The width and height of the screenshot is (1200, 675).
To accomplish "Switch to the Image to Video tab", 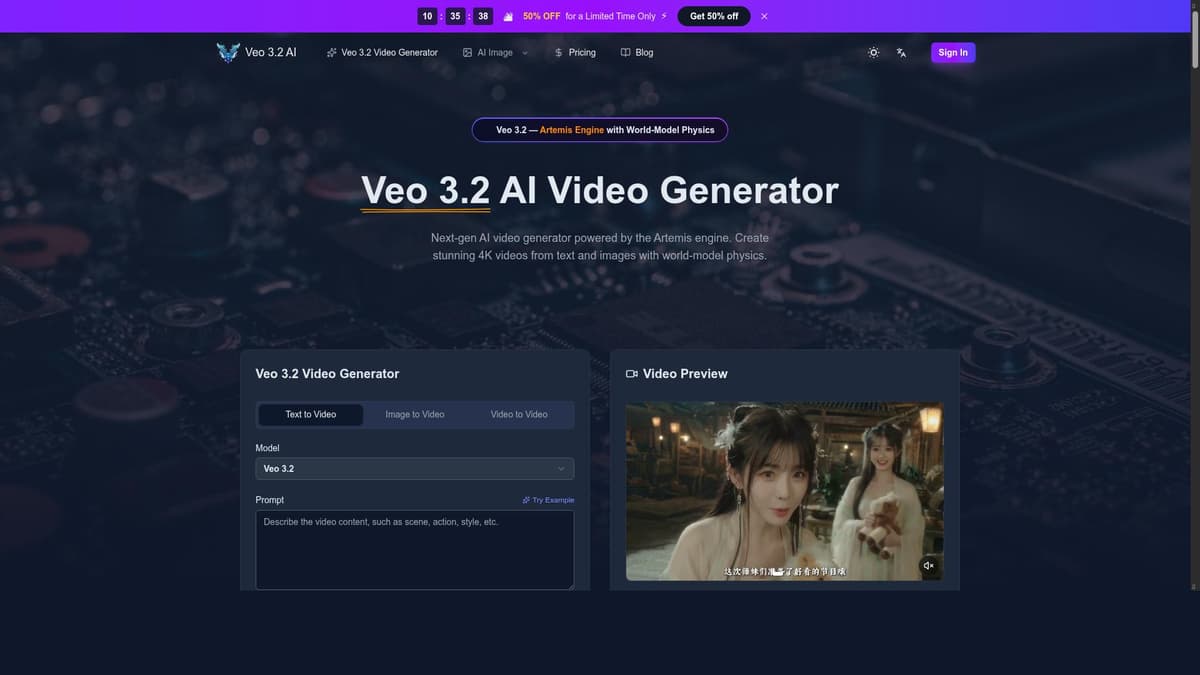I will 414,413.
